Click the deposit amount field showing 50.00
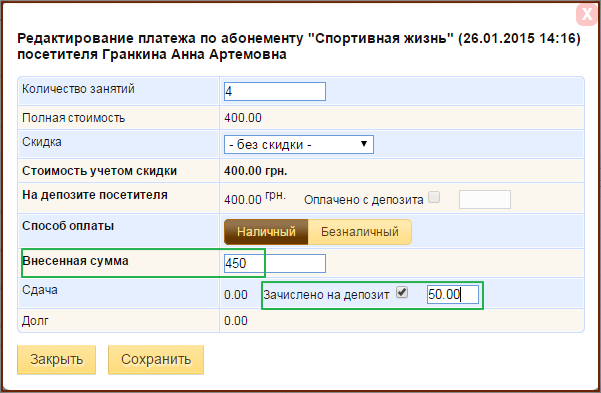Image resolution: width=601 pixels, height=393 pixels. 453,294
